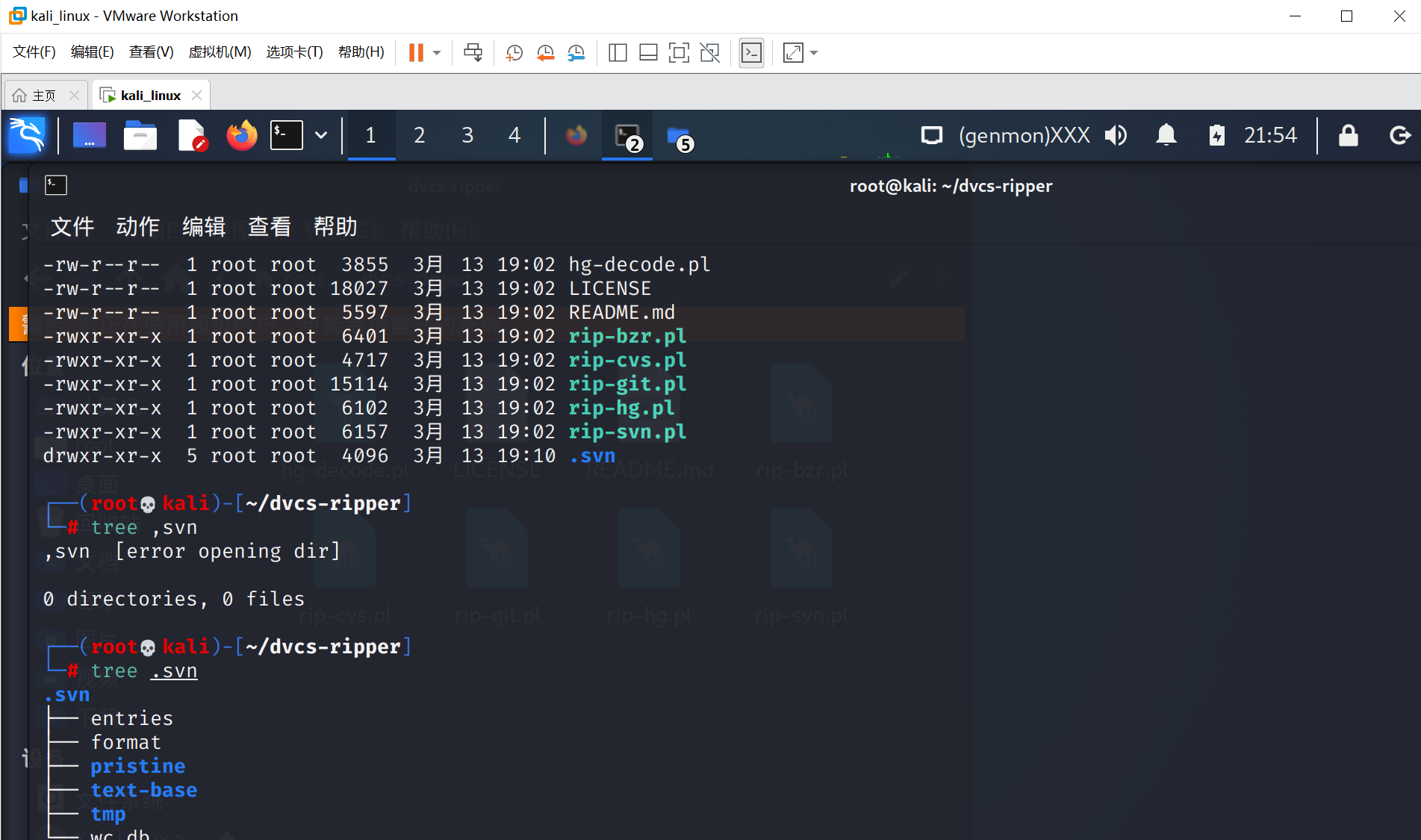This screenshot has width=1421, height=840.
Task: Mute the volume from the panel
Action: pos(1116,135)
